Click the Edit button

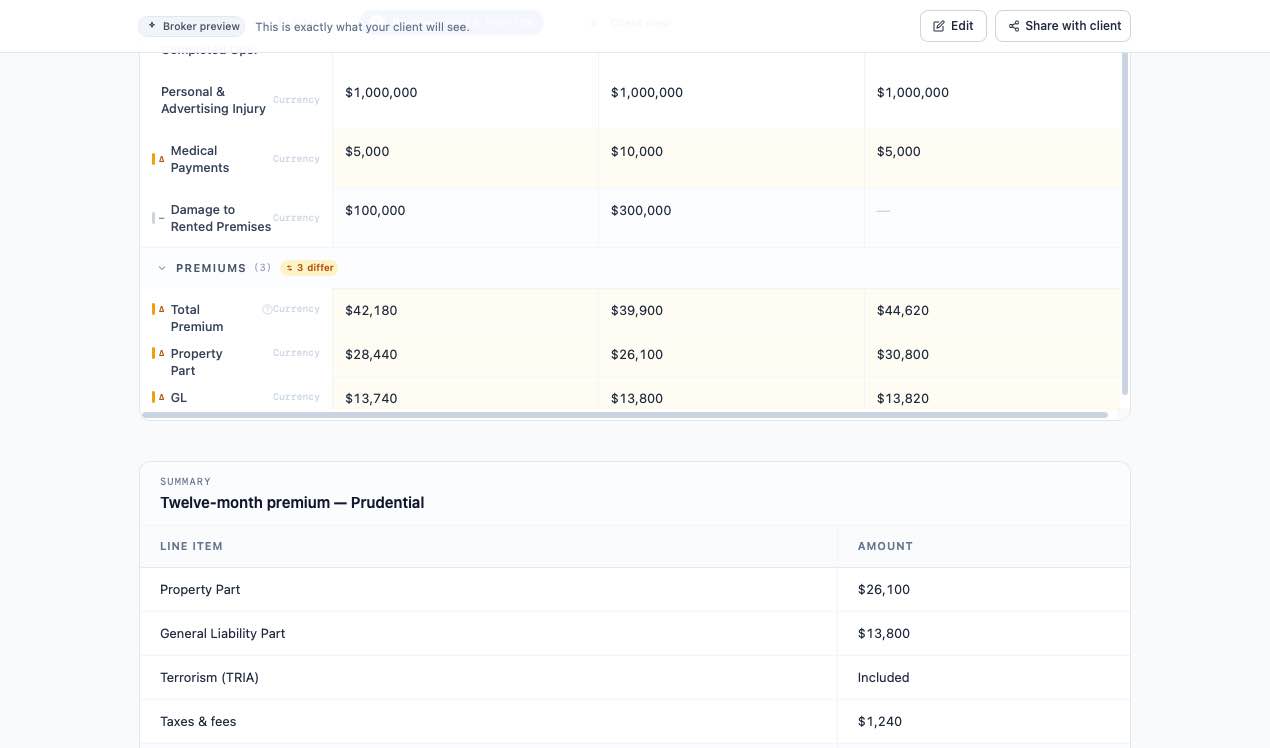coord(953,26)
